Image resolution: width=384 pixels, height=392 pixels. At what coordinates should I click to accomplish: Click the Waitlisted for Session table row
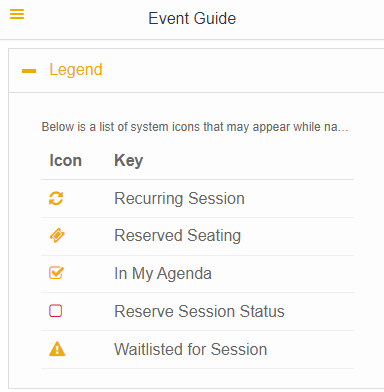[x=197, y=350]
